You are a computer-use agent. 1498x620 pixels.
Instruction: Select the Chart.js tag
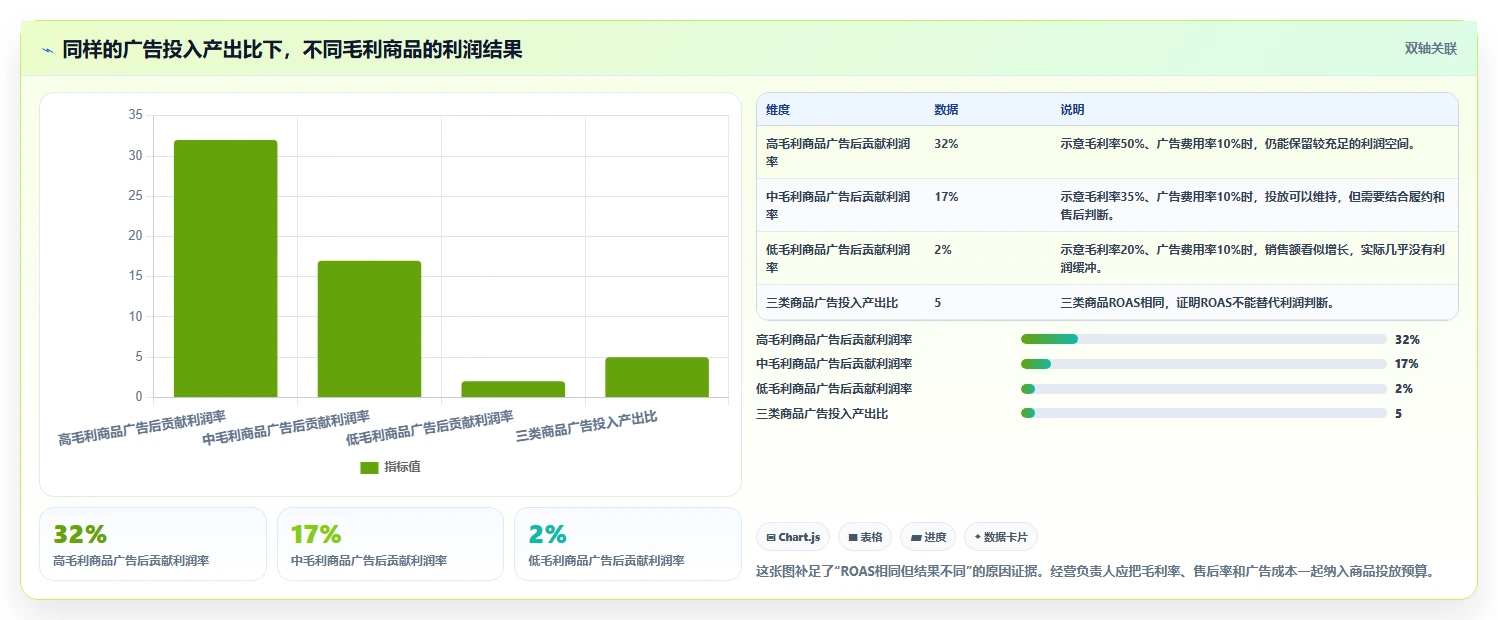tap(793, 537)
